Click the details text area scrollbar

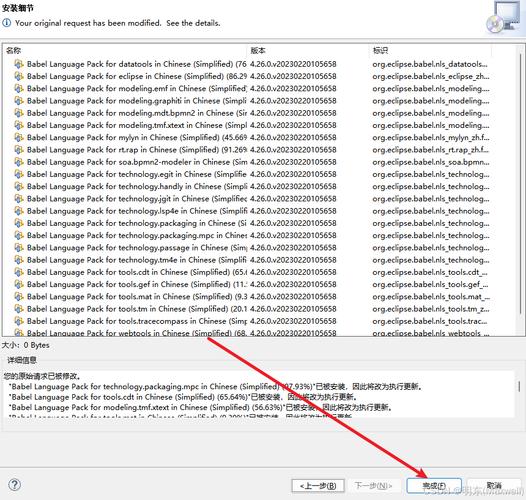tap(519, 386)
